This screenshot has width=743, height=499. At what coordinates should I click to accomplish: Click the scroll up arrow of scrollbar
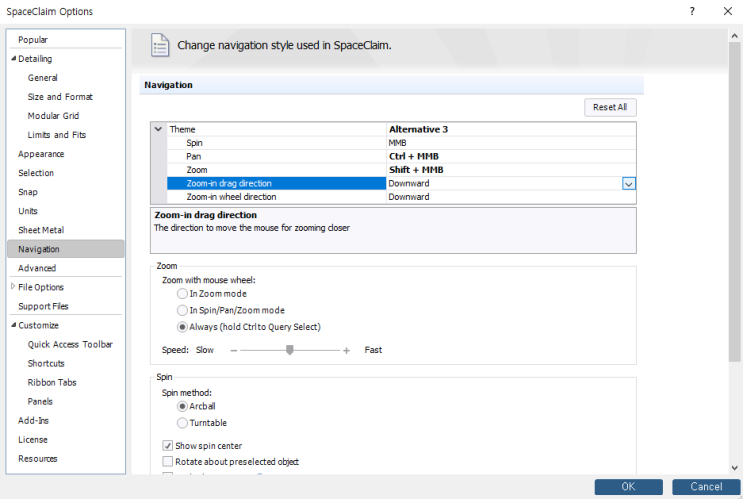coord(734,36)
